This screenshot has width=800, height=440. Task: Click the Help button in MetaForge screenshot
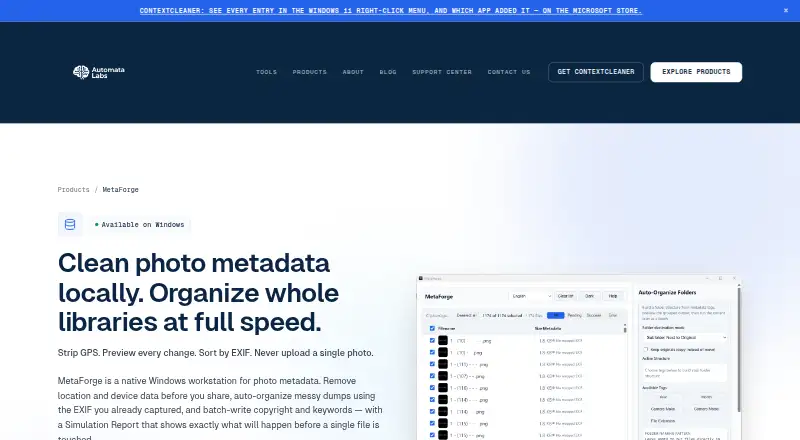(613, 296)
